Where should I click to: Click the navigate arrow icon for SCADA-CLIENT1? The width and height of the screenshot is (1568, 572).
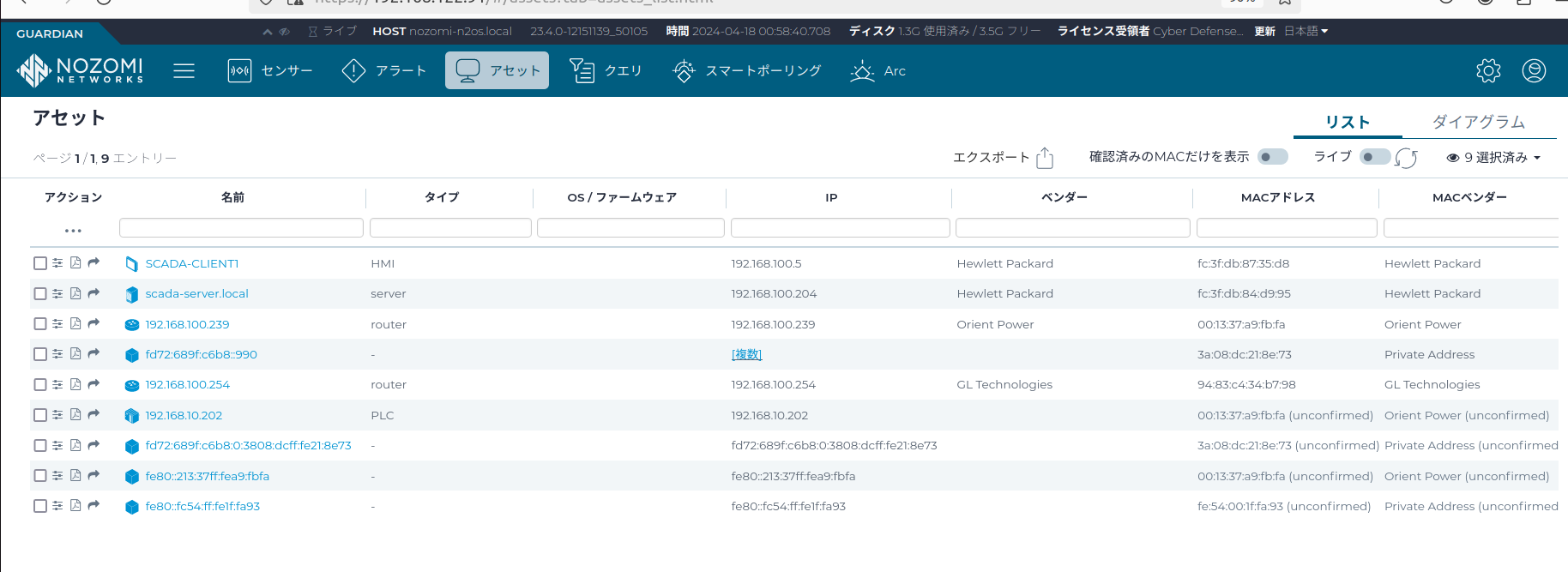[93, 263]
